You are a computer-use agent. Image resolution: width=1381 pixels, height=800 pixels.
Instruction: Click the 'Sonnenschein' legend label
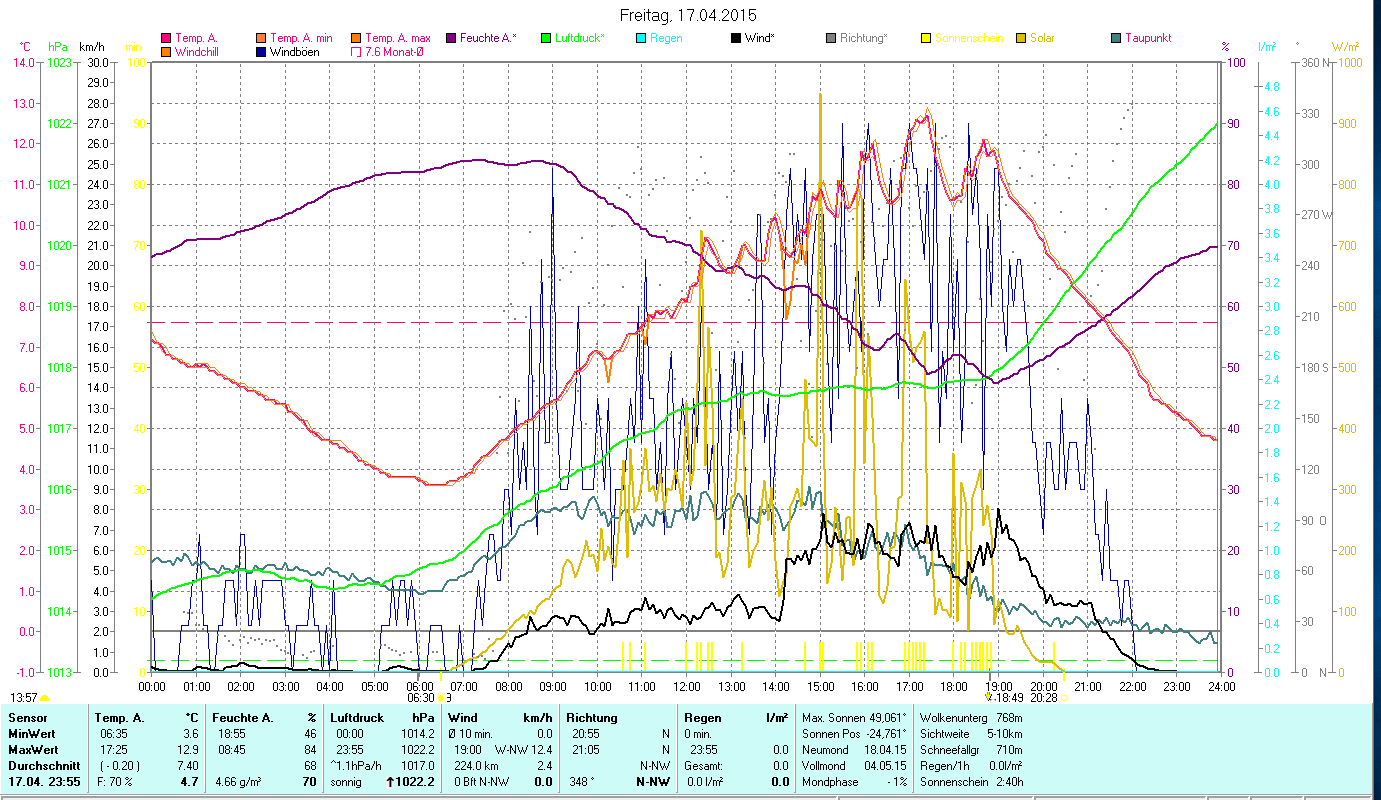(968, 39)
